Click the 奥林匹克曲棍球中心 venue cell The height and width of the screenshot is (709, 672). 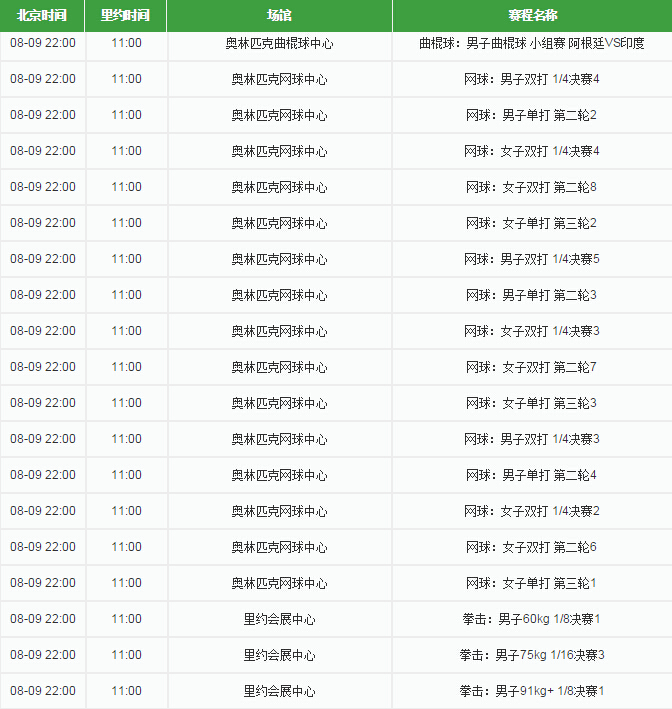click(279, 44)
